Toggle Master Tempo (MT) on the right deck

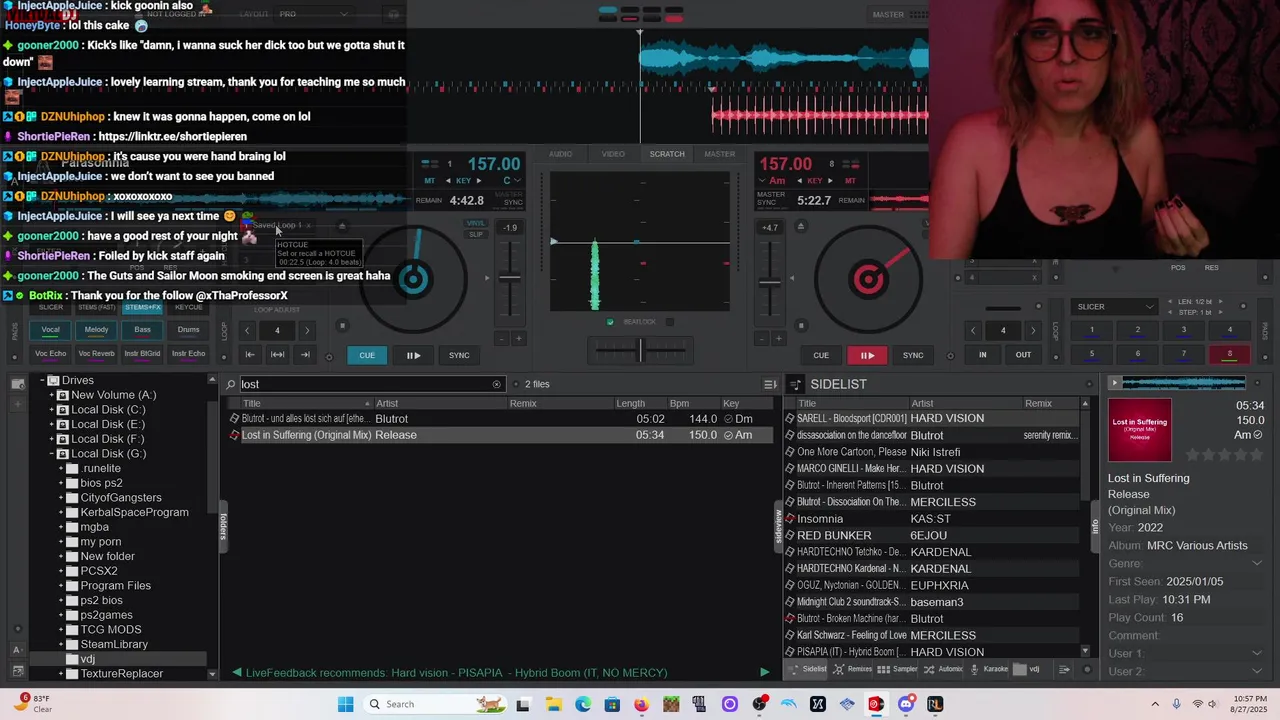pos(850,181)
